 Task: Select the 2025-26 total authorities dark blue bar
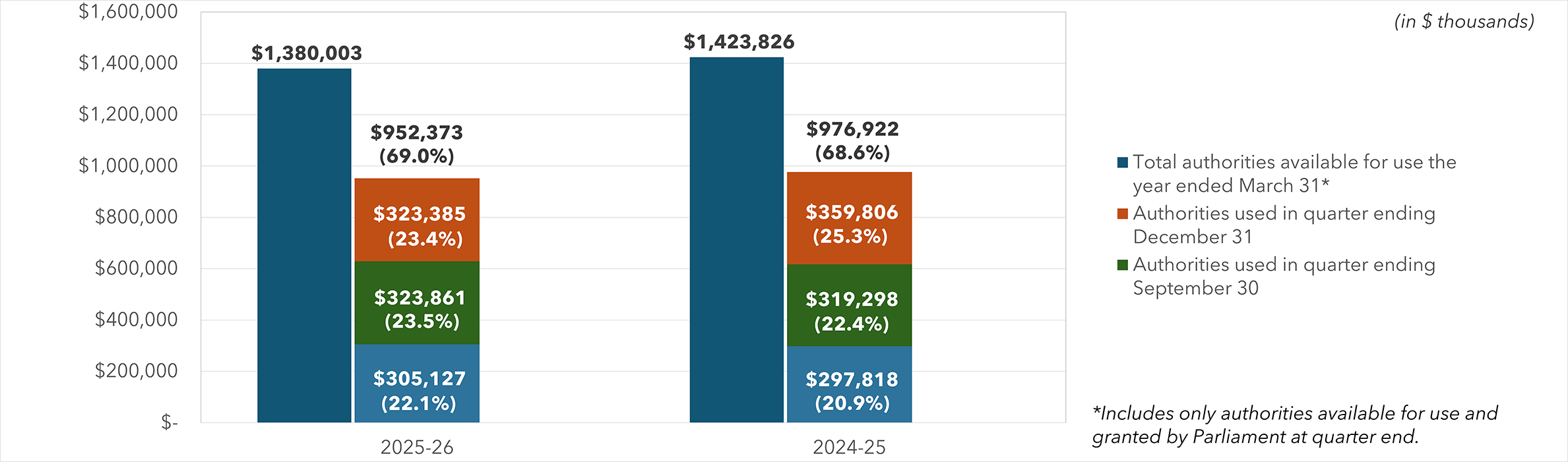[304, 245]
